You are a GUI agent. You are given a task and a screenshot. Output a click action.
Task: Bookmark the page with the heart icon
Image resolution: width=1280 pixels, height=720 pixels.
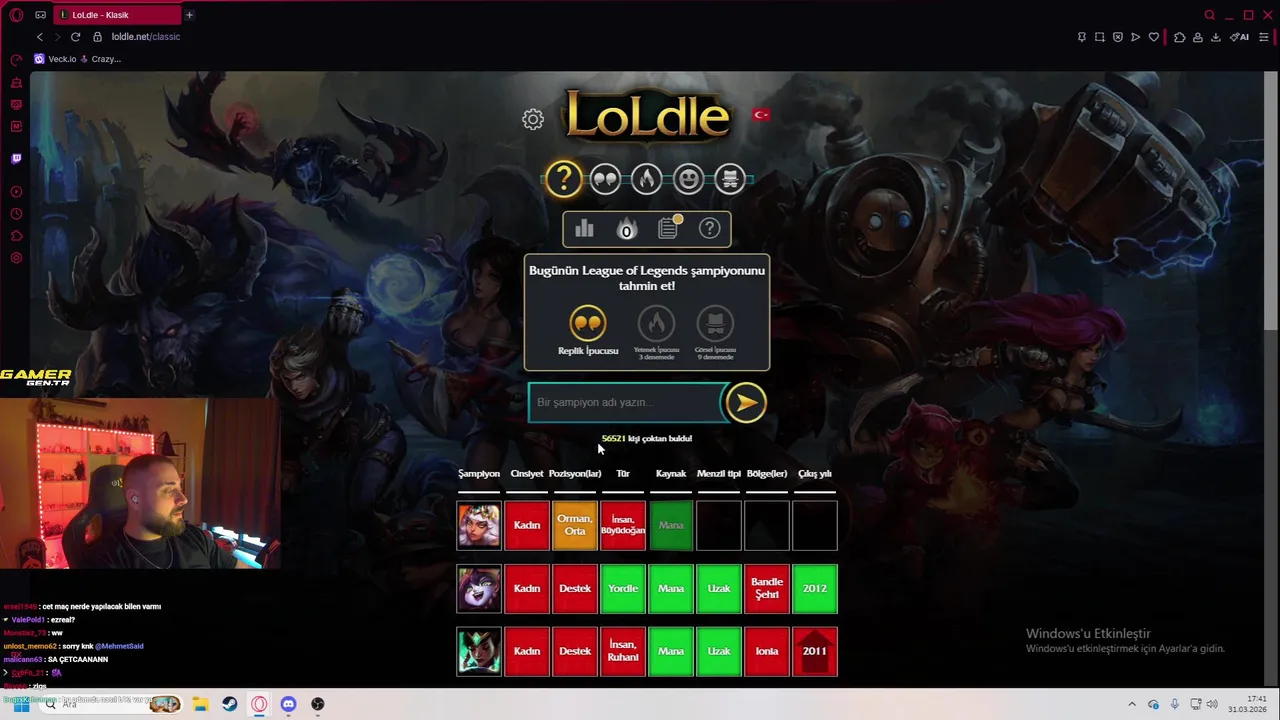(x=1153, y=37)
